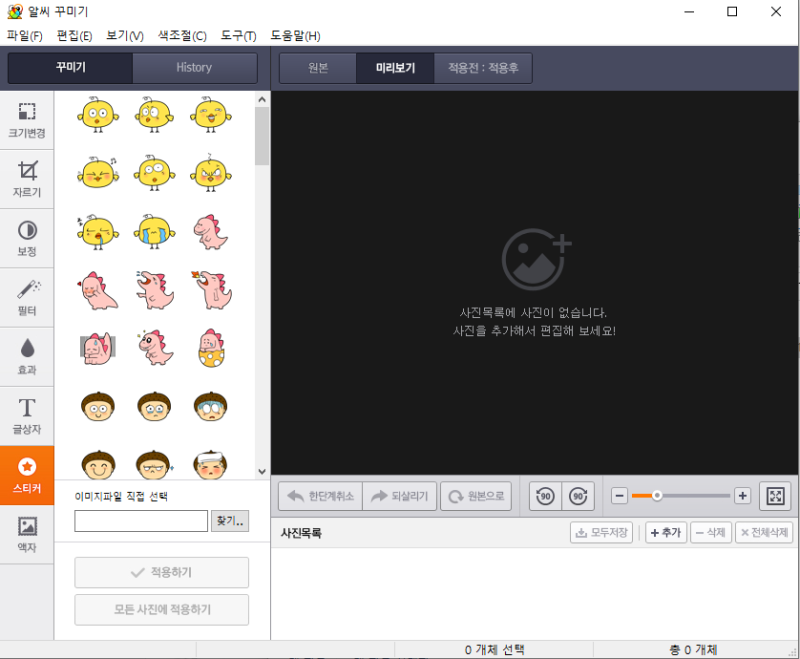Pick the fire-breathing pink dinosaur sticker
This screenshot has width=800, height=659.
pyautogui.click(x=212, y=290)
